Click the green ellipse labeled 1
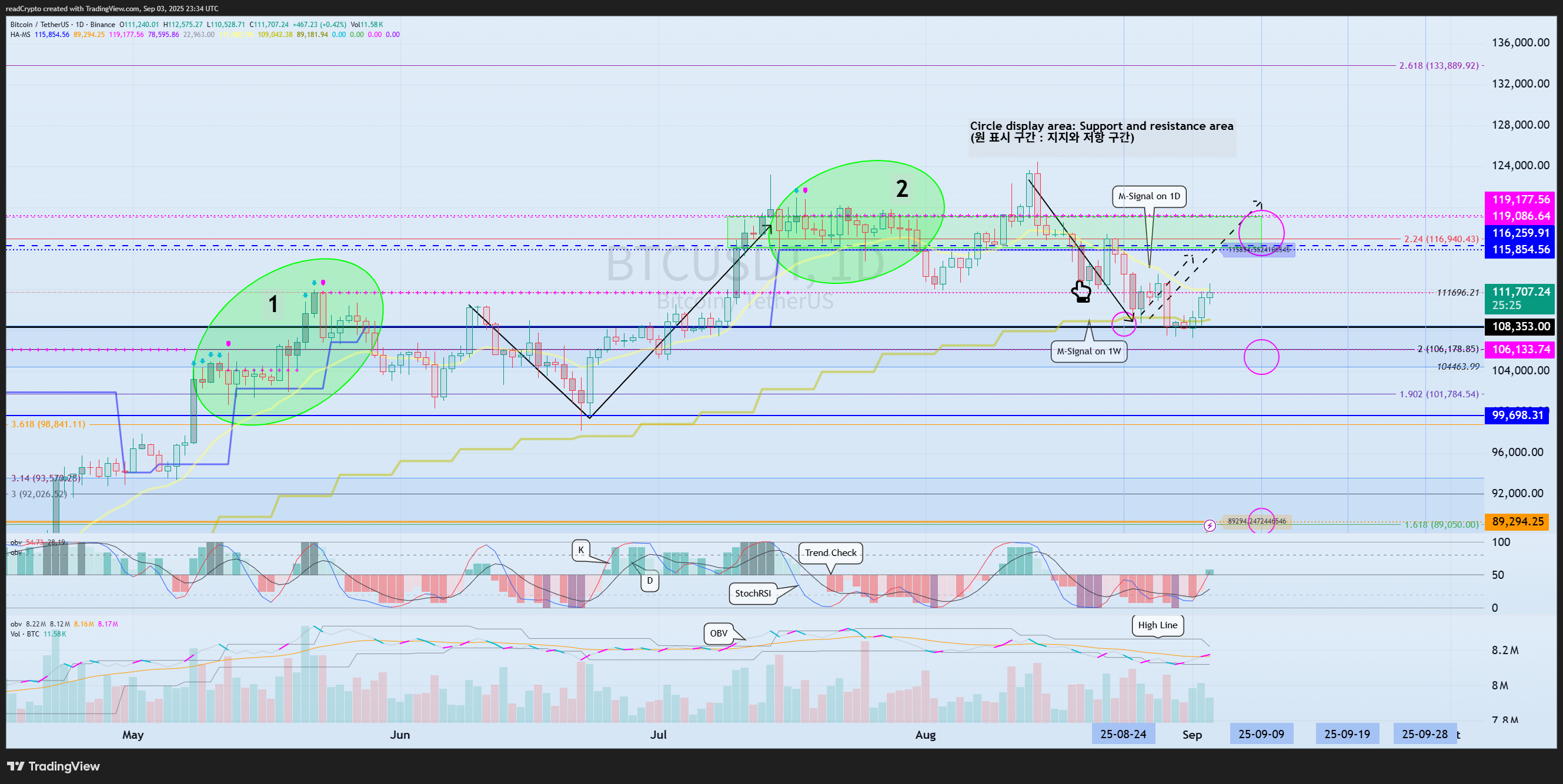 coord(288,341)
